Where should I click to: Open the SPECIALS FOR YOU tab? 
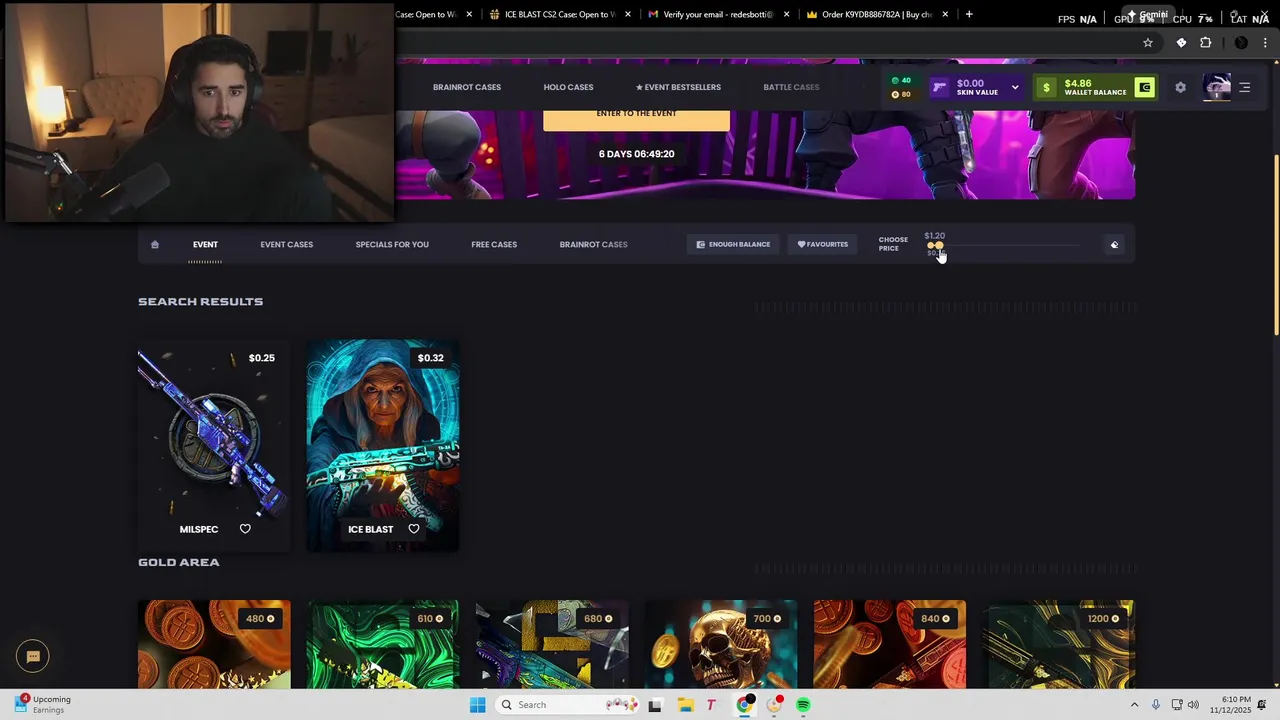tap(392, 244)
